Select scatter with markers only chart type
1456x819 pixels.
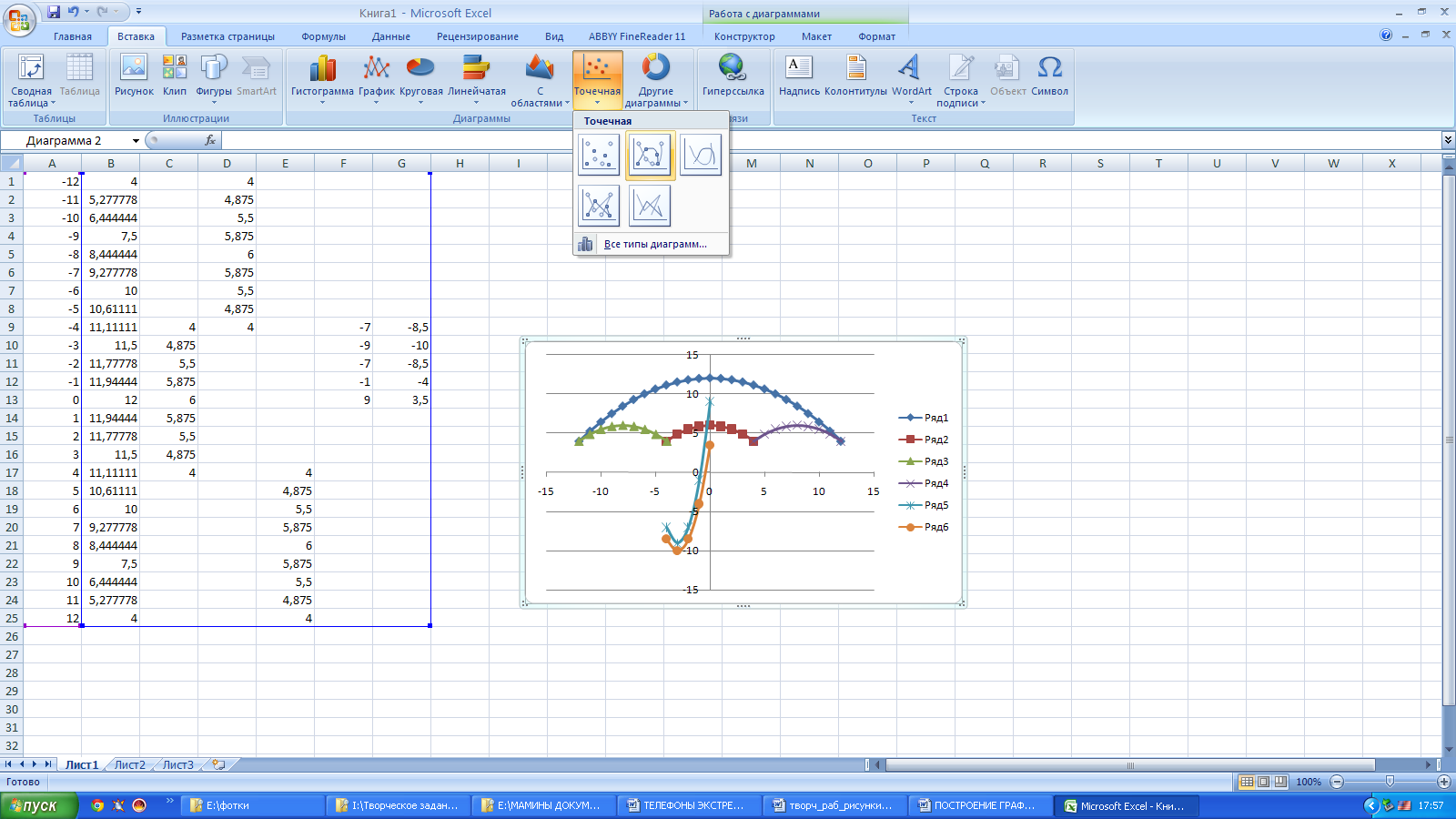(x=599, y=155)
